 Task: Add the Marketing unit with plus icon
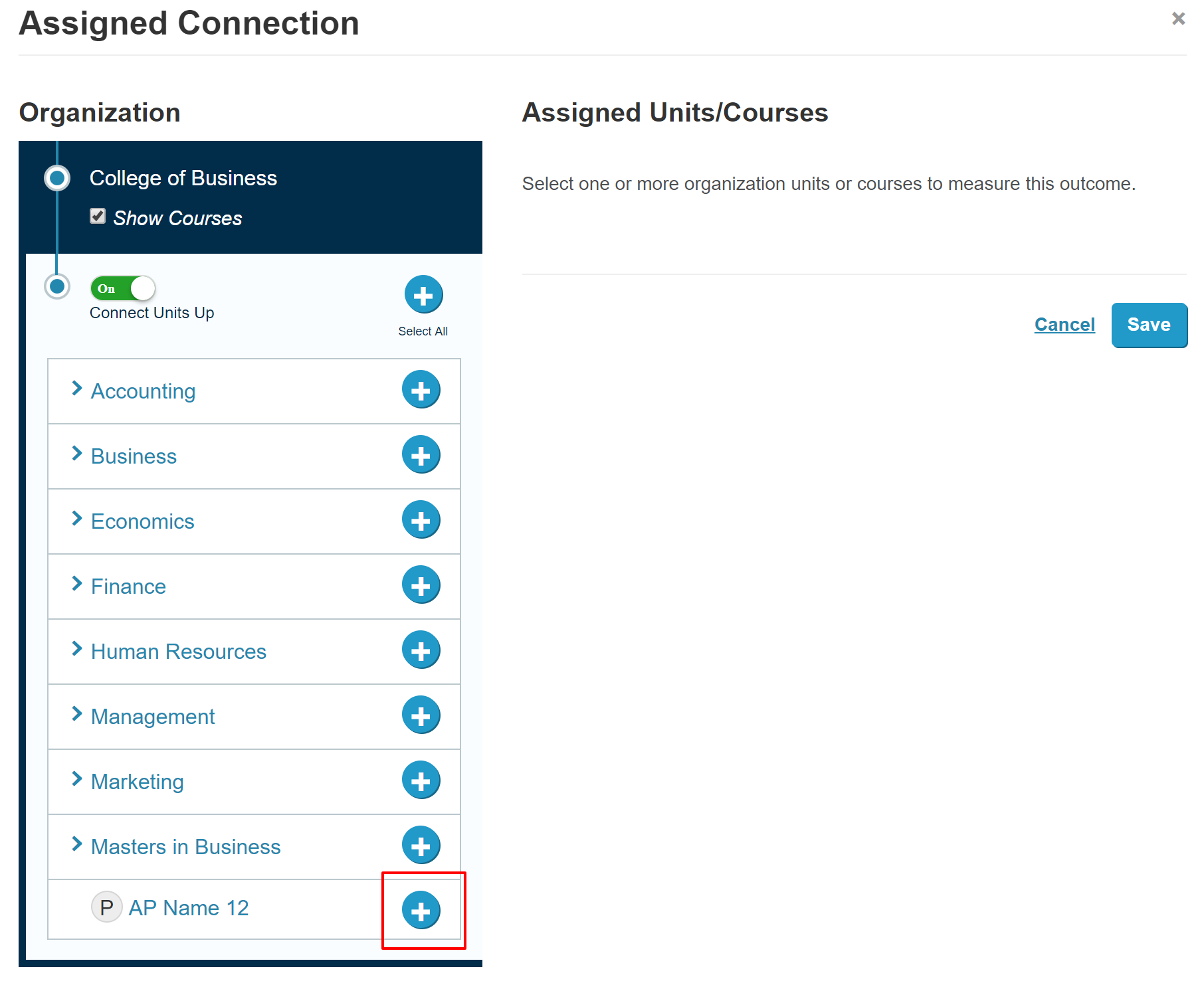421,780
